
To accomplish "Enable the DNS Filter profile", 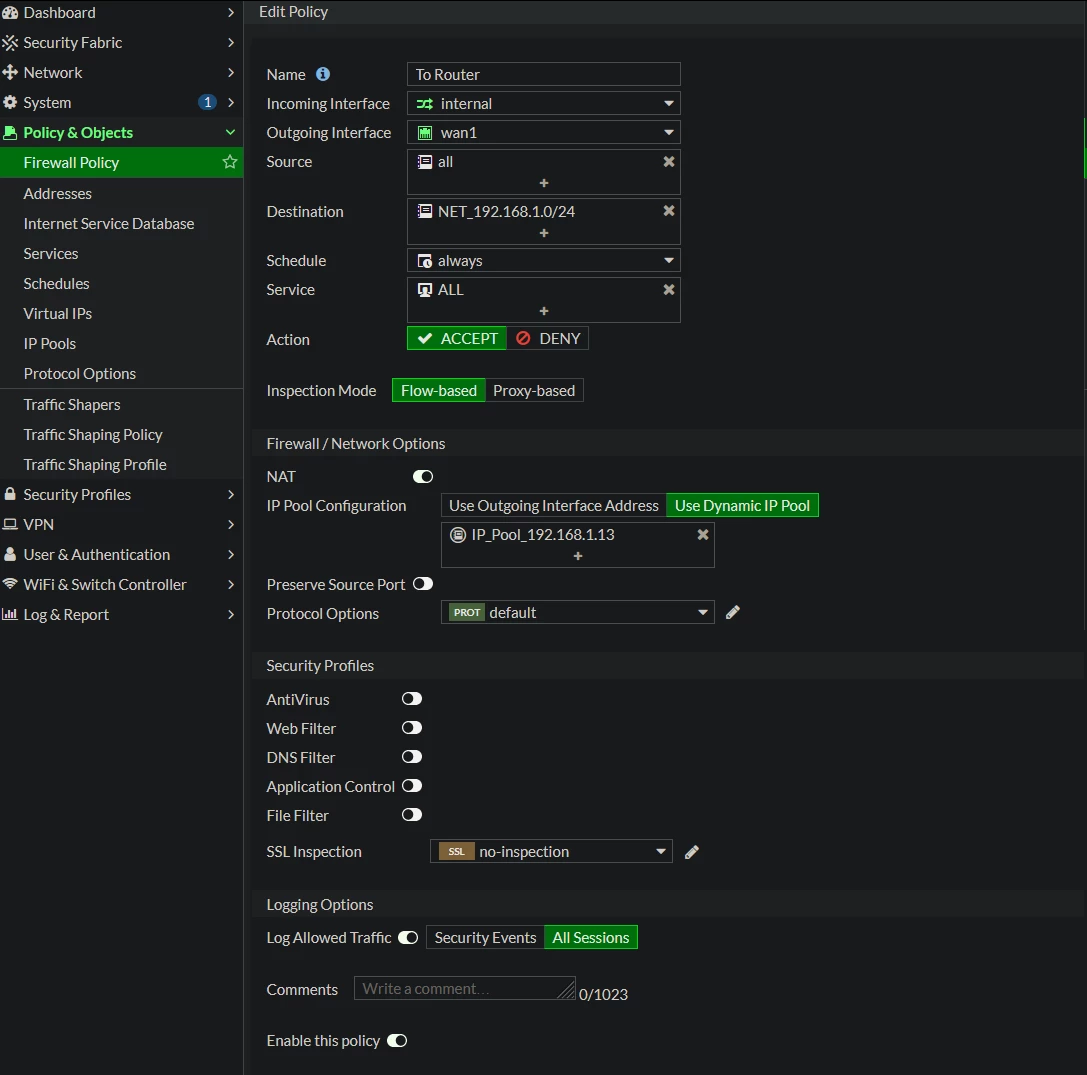I will click(x=412, y=757).
